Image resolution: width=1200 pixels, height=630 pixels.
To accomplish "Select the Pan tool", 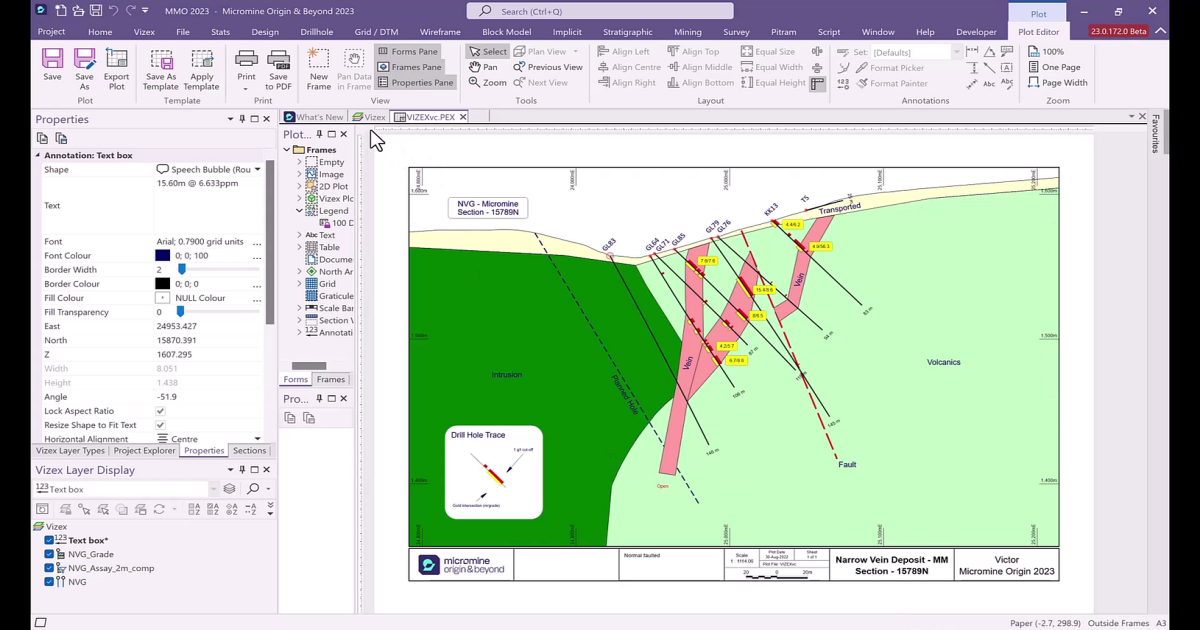I will [483, 67].
